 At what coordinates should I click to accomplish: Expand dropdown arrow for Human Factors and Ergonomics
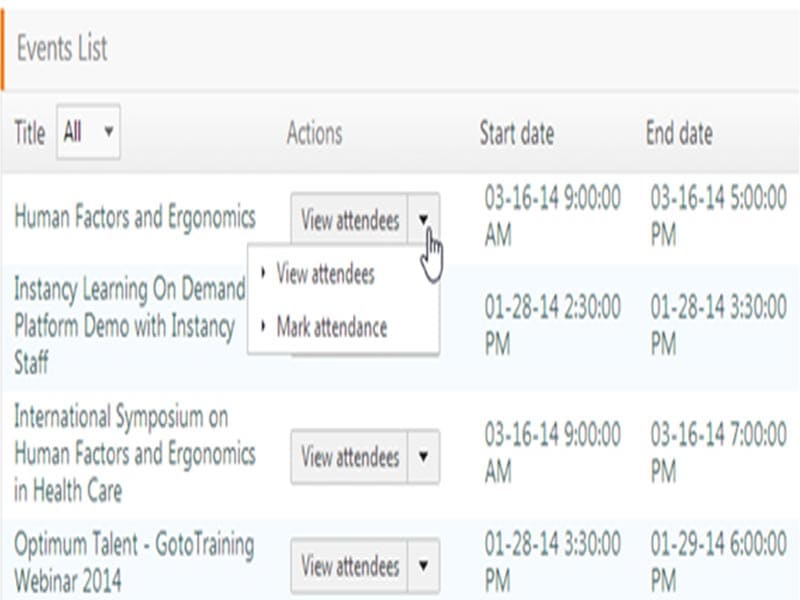click(x=424, y=219)
